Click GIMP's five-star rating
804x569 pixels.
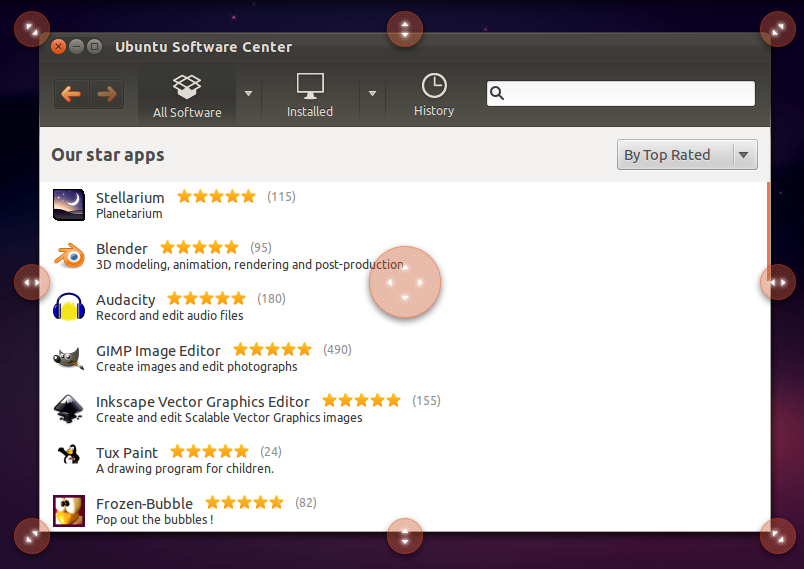272,350
